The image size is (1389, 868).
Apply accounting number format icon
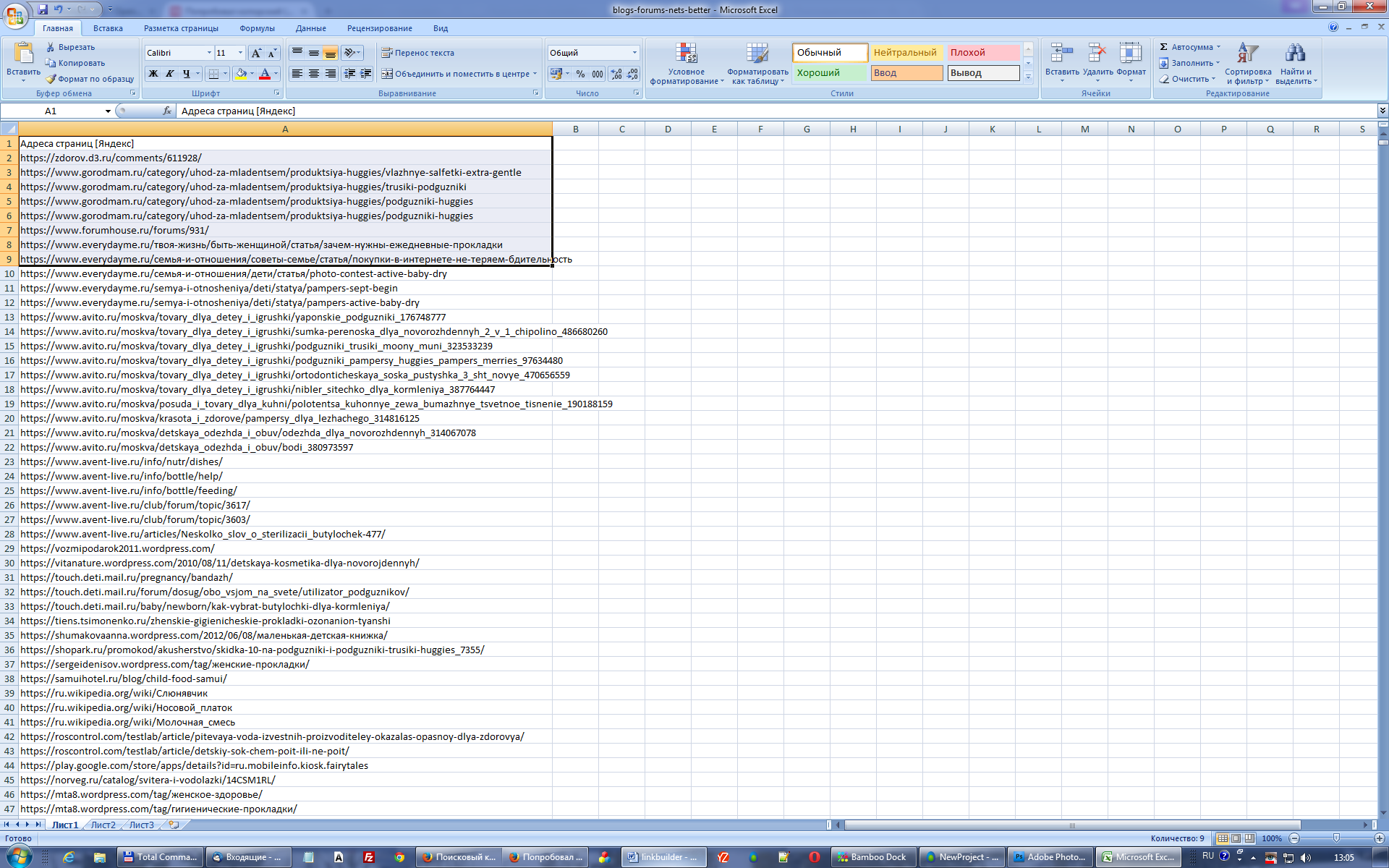coord(556,74)
